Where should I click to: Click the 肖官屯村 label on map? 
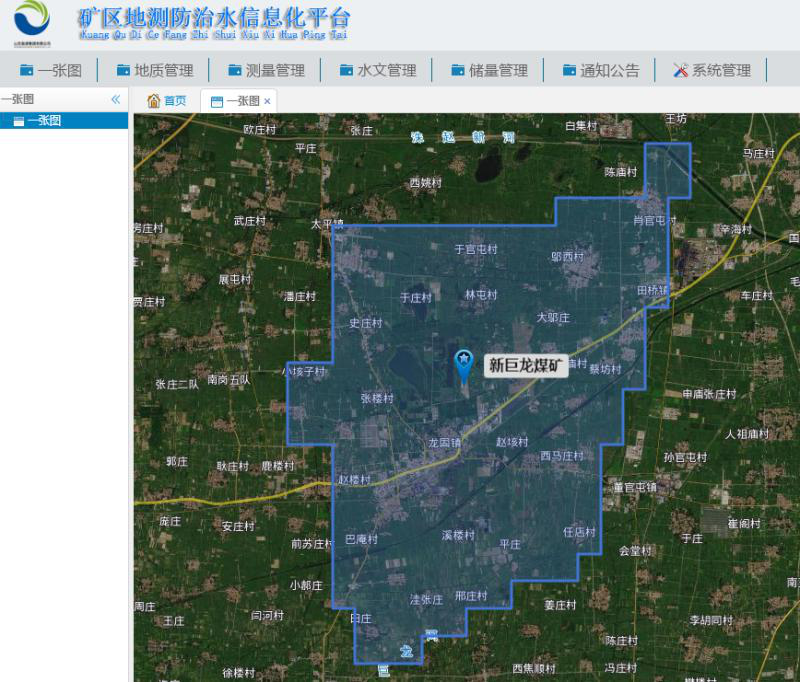pos(655,220)
